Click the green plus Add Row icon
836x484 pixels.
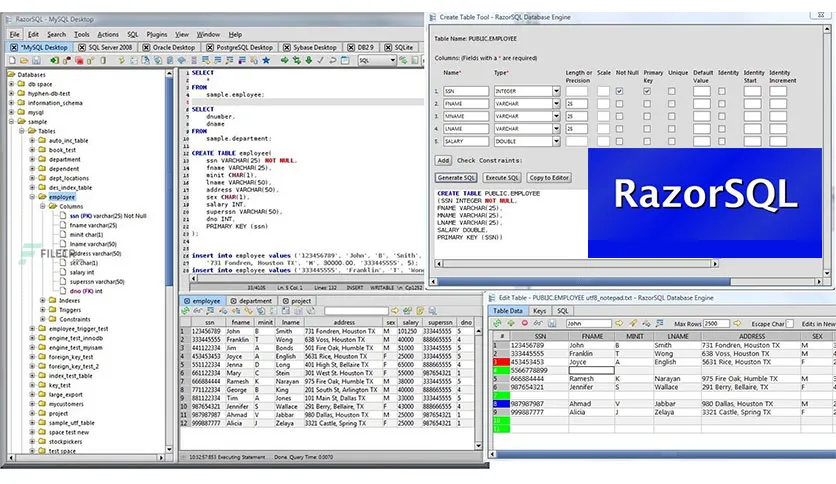[511, 323]
